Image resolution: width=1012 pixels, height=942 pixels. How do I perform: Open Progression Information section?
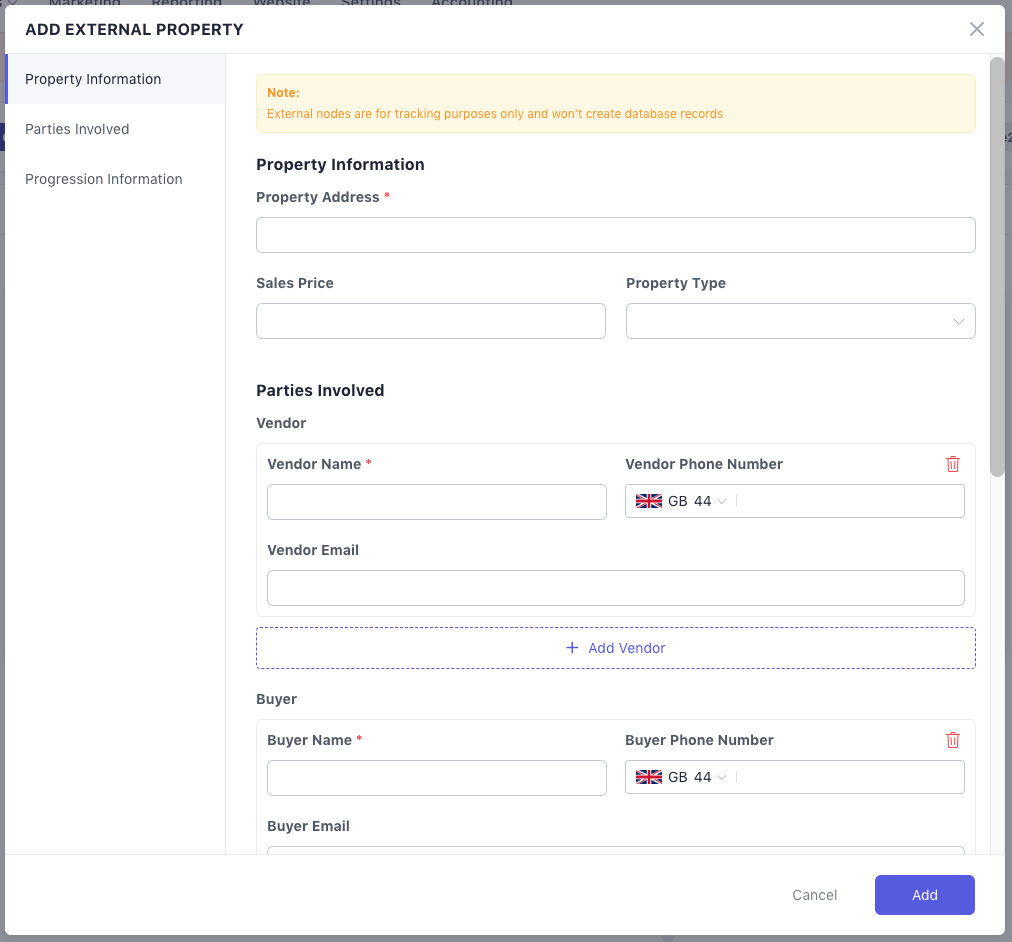(x=104, y=179)
